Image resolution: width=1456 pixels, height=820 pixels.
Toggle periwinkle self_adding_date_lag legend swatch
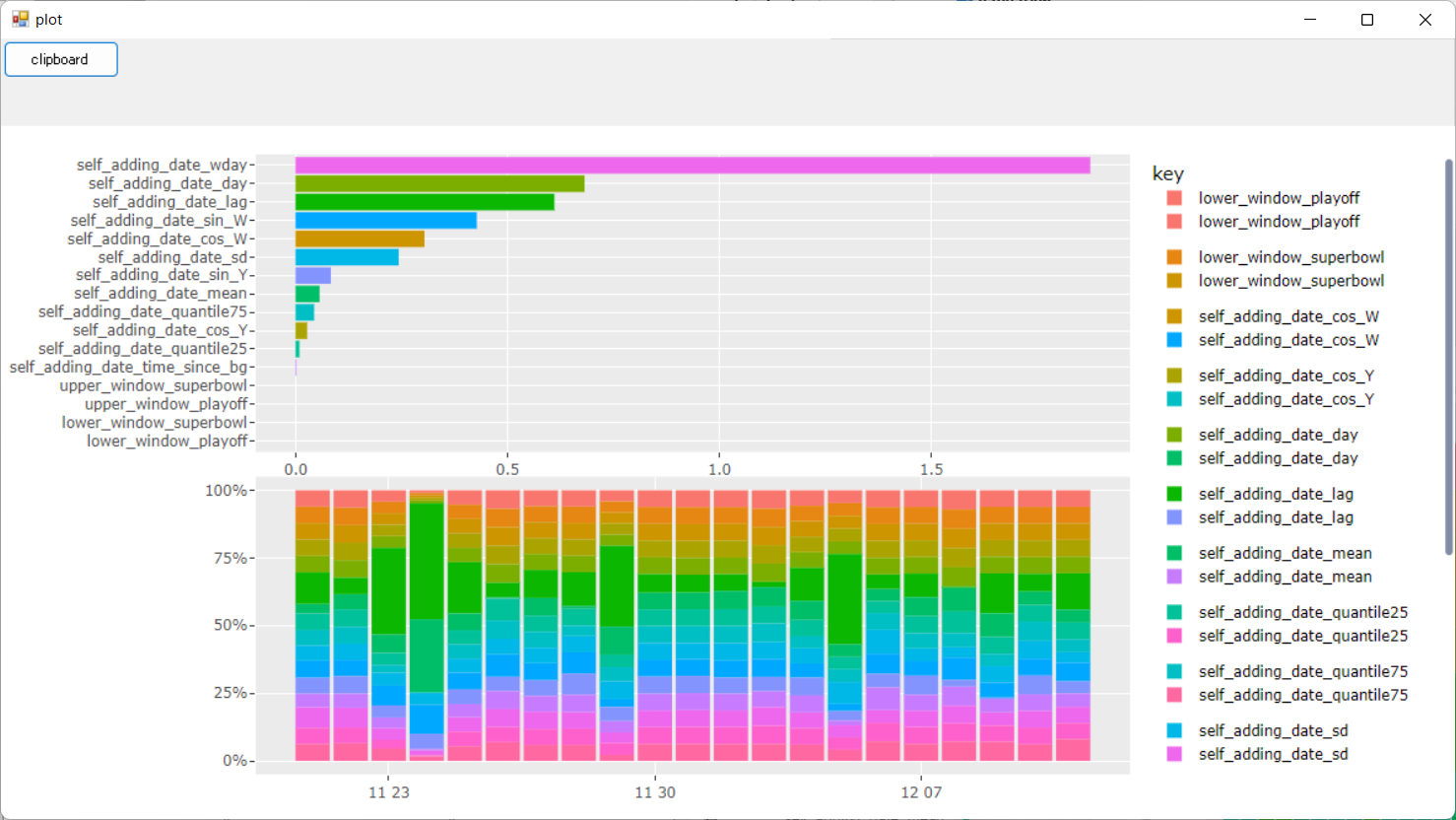tap(1174, 517)
